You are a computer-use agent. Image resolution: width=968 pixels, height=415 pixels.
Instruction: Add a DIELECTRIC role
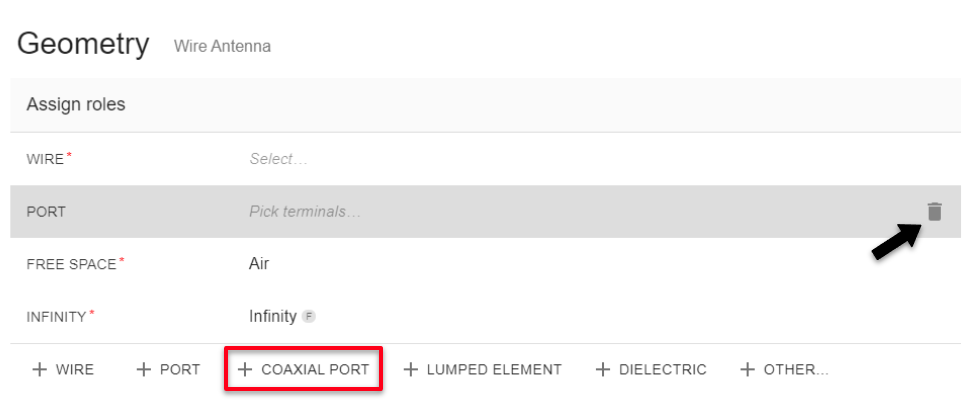[651, 369]
